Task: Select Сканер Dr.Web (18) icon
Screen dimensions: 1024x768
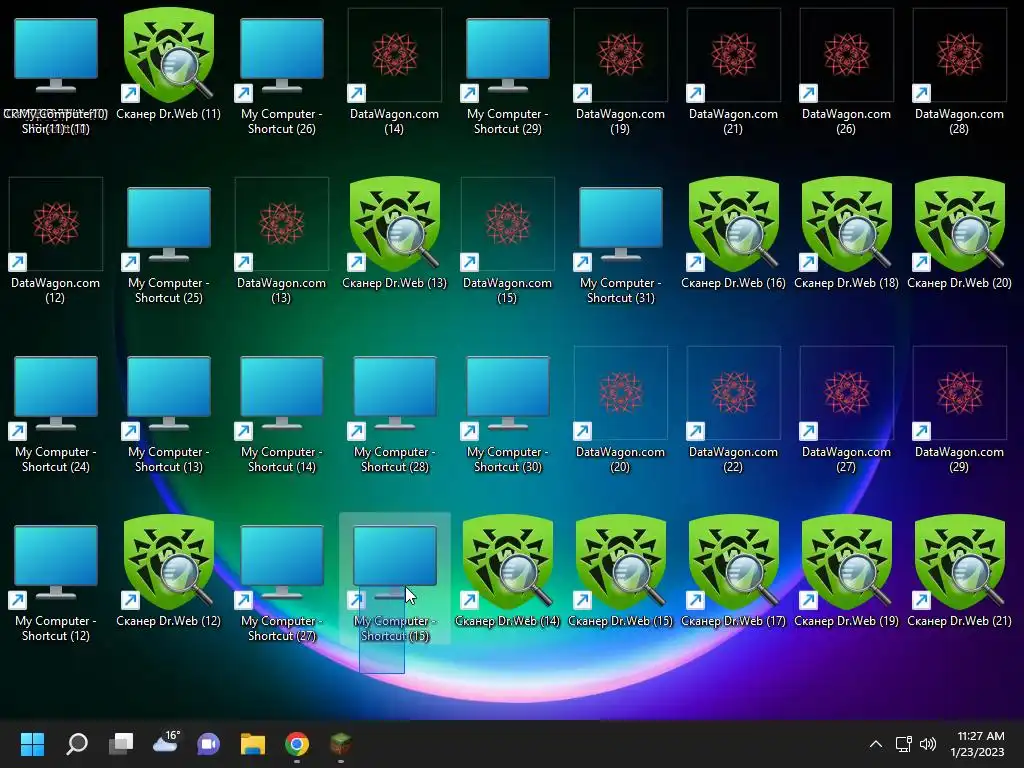Action: pos(846,233)
